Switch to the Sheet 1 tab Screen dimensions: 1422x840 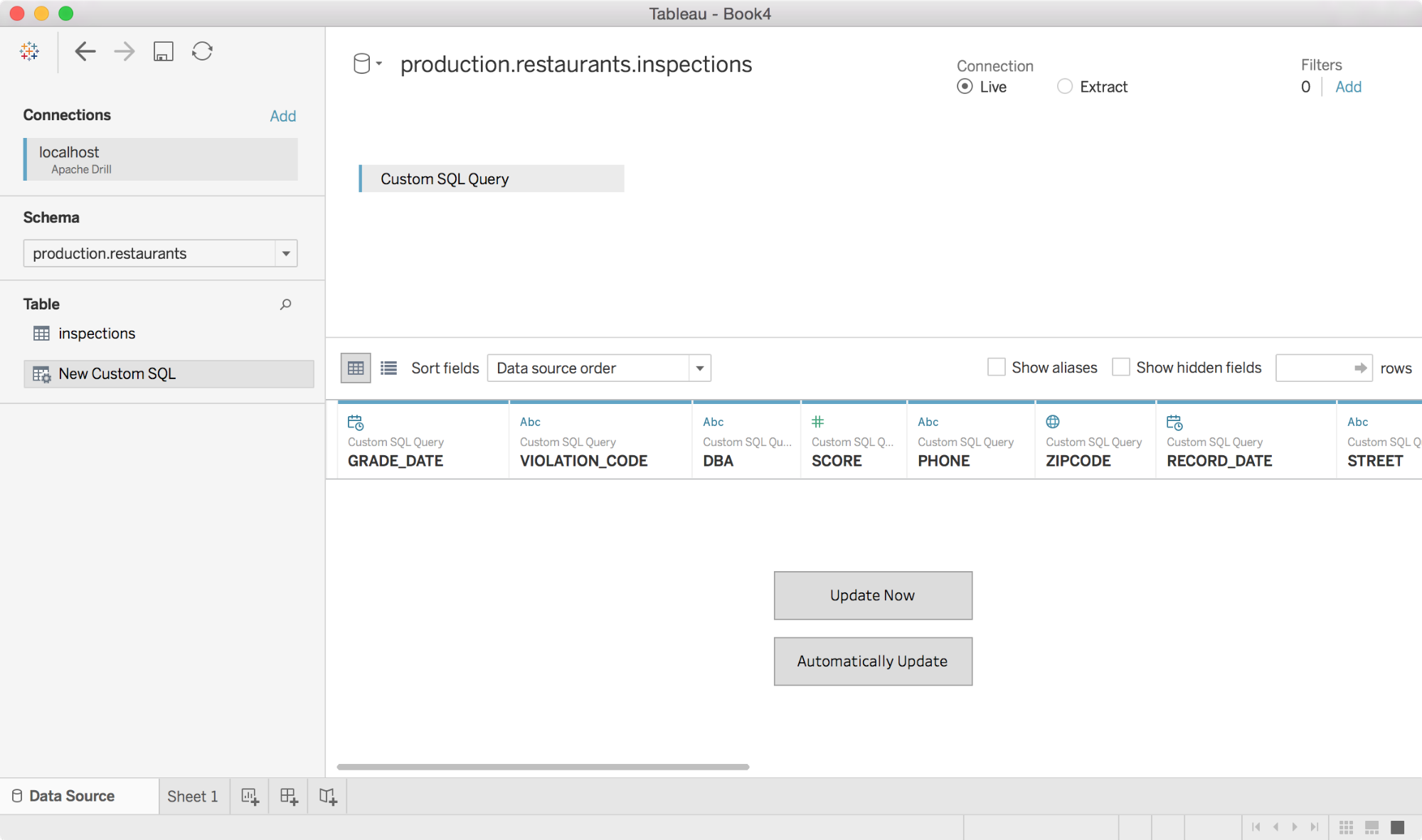point(193,797)
